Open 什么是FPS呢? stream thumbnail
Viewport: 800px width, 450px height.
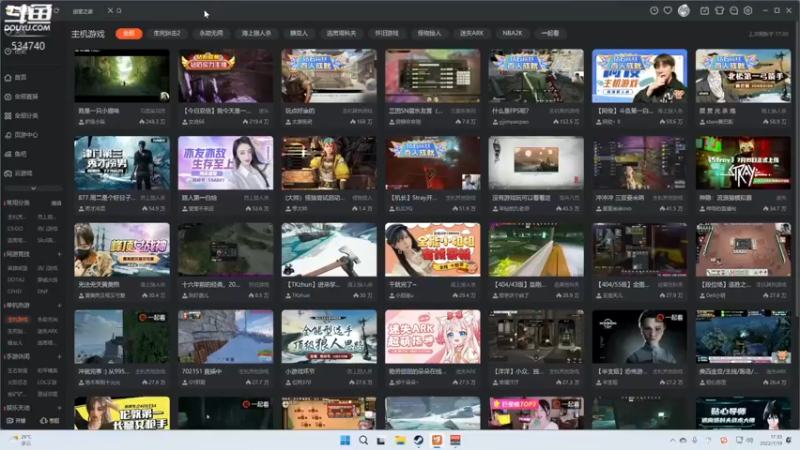pos(536,76)
